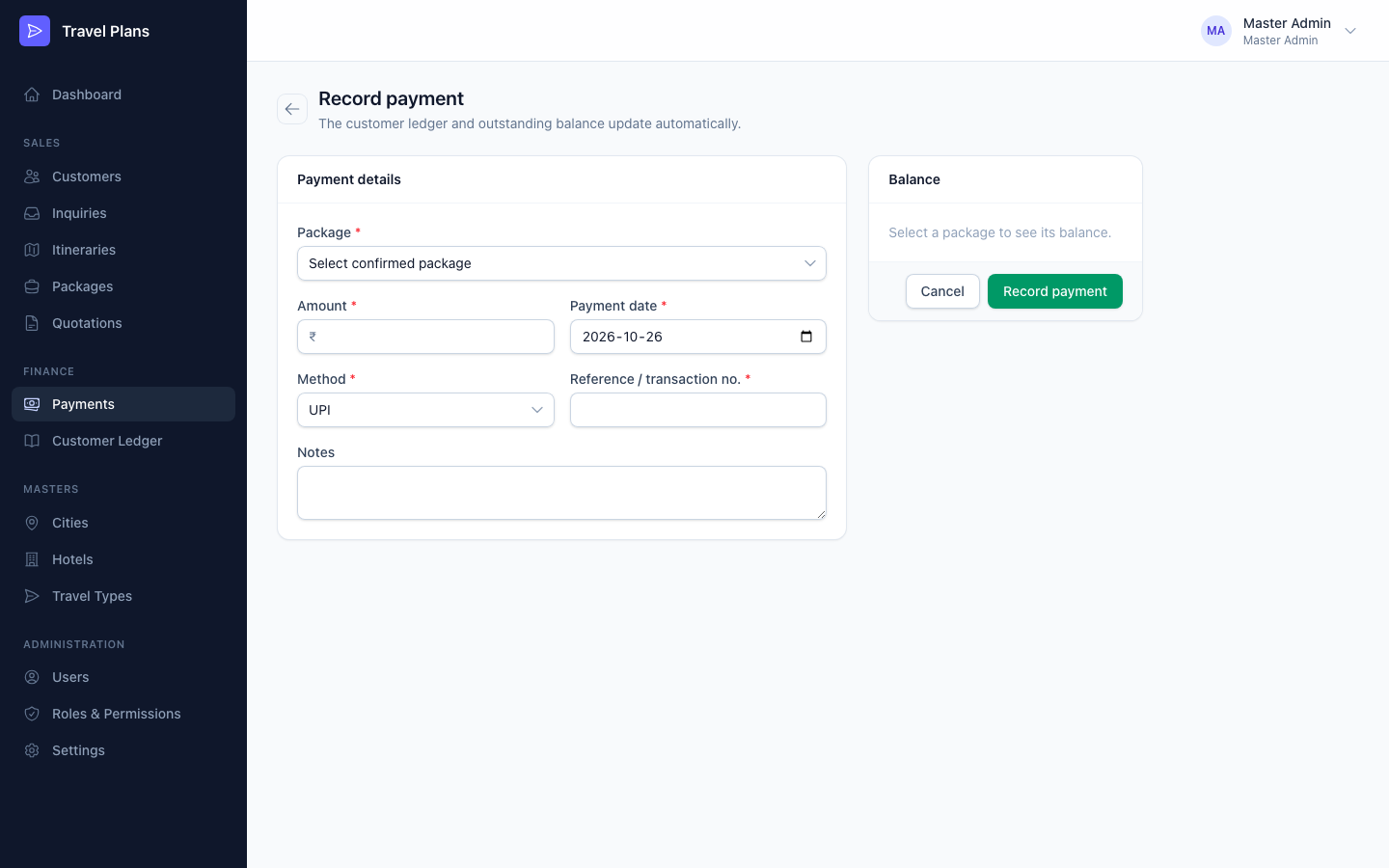The width and height of the screenshot is (1389, 868).
Task: Click the Cities location pin icon
Action: point(32,523)
